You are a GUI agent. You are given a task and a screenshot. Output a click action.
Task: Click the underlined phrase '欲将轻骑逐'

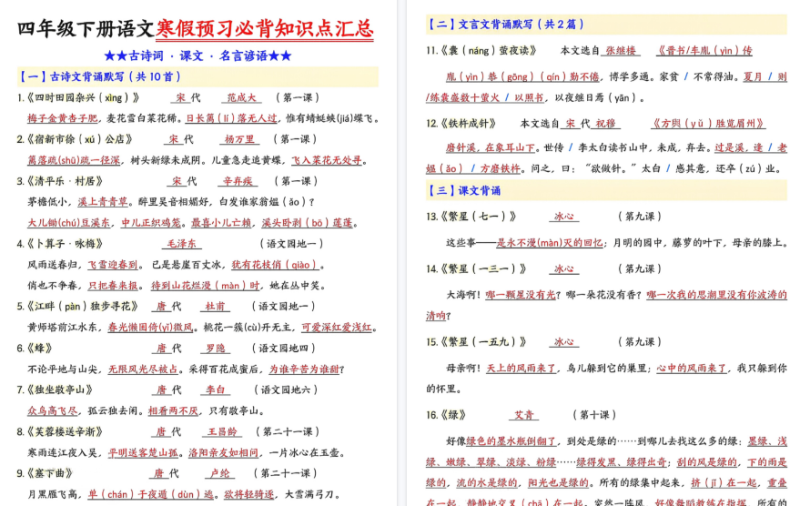pyautogui.click(x=248, y=494)
